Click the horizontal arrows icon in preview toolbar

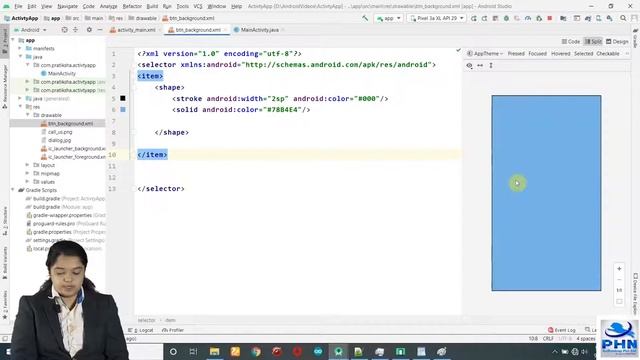480,65
